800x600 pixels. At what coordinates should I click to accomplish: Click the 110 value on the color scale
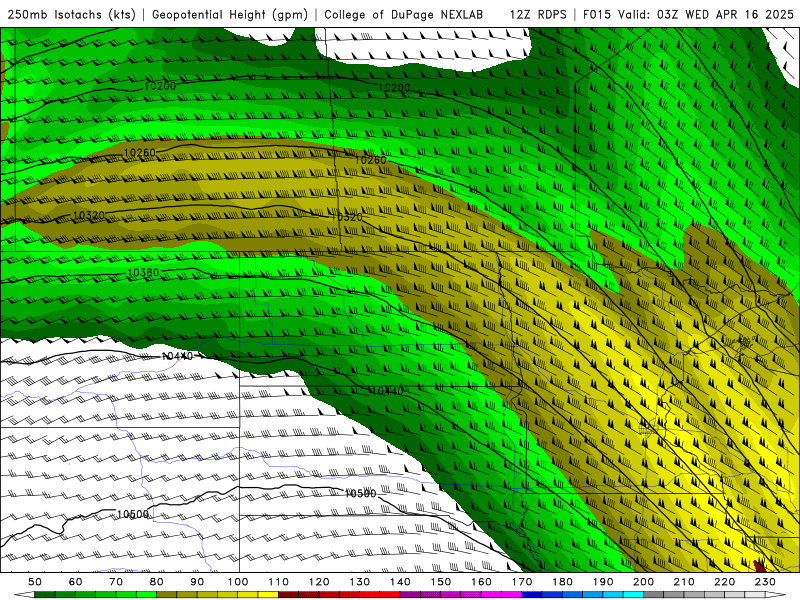click(x=279, y=582)
